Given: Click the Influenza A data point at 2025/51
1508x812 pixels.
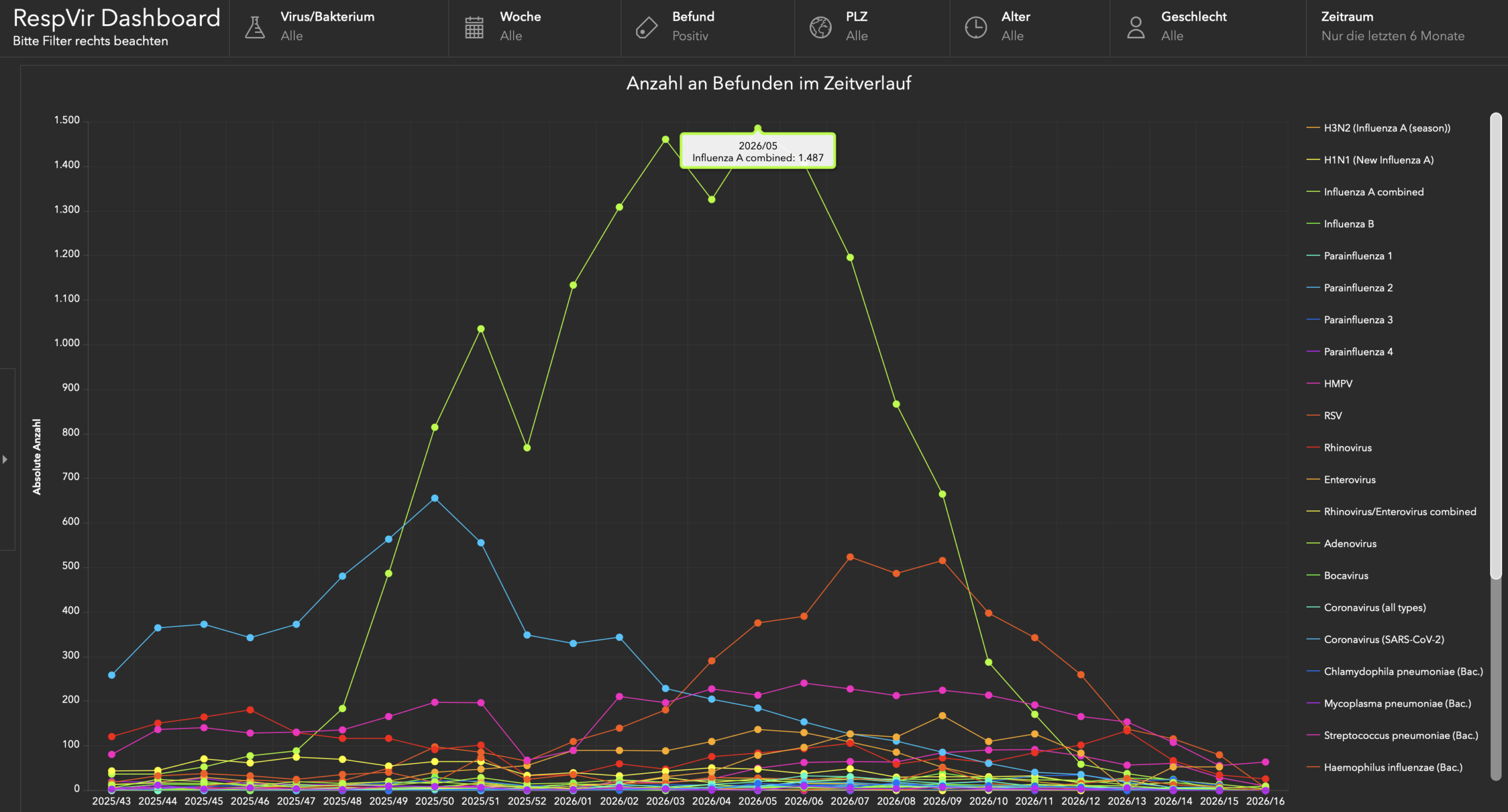Looking at the screenshot, I should pyautogui.click(x=481, y=329).
